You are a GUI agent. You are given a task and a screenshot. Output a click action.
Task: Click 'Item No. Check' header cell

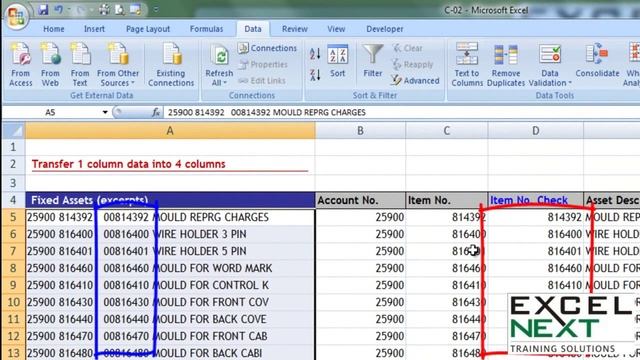pyautogui.click(x=536, y=200)
